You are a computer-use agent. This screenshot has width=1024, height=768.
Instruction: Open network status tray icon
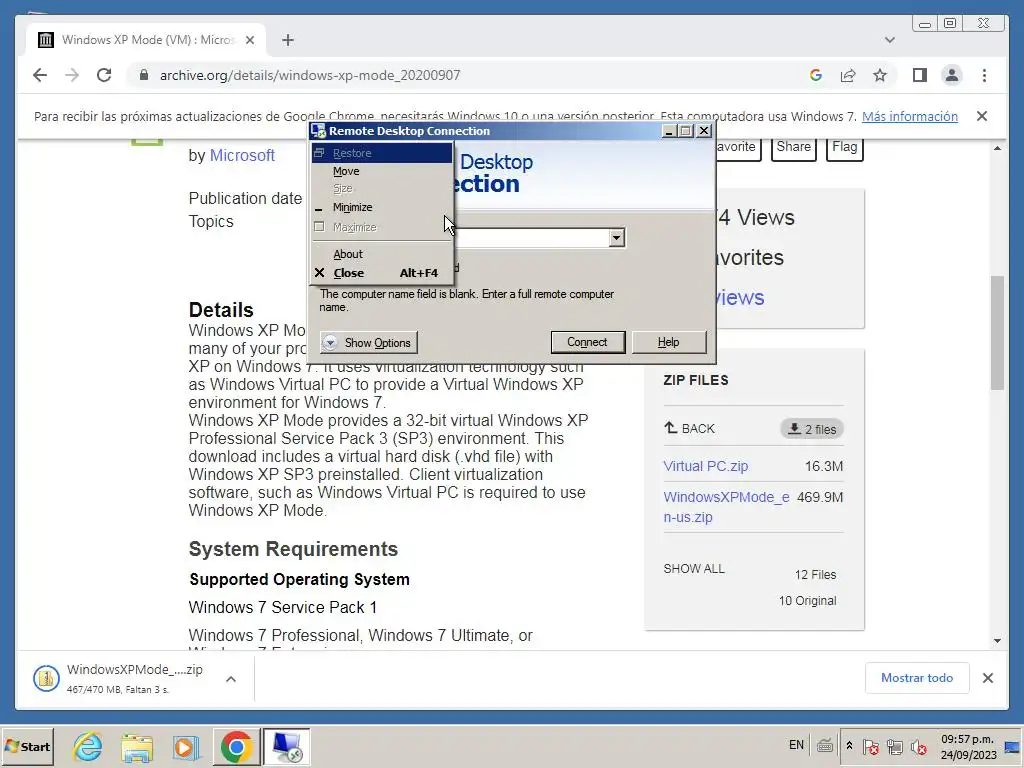(x=895, y=746)
